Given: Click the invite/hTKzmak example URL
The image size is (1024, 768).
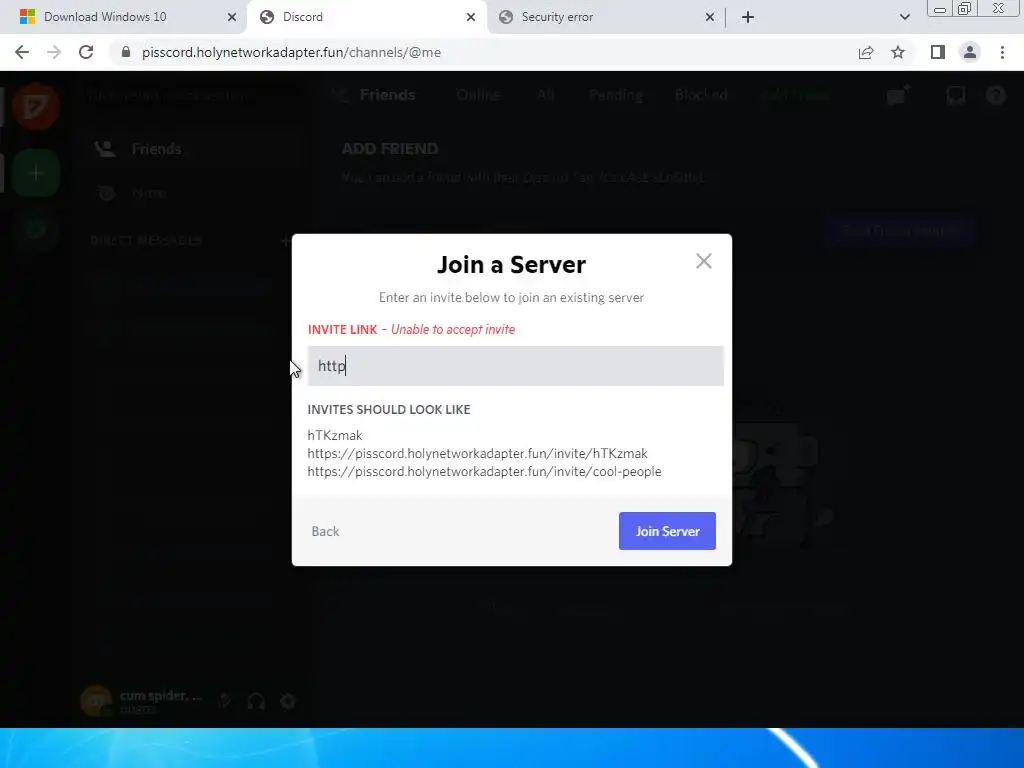Looking at the screenshot, I should 477,453.
